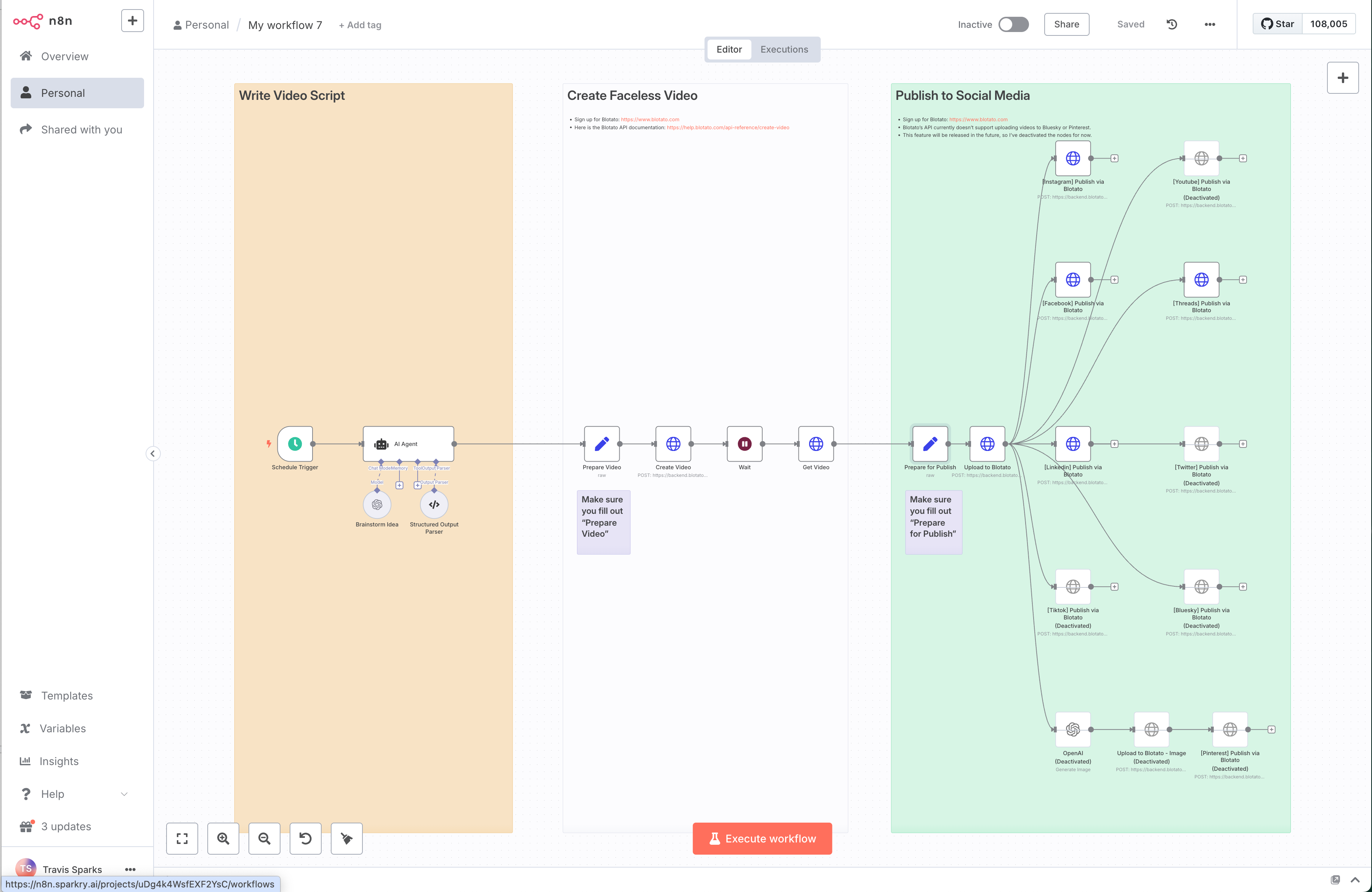Select the Get Video node
Screen dimensions: 1372x892
816,443
